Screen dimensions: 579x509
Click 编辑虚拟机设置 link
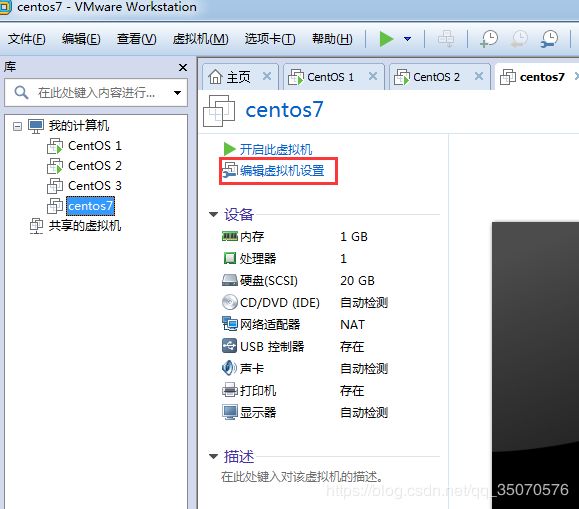[282, 171]
